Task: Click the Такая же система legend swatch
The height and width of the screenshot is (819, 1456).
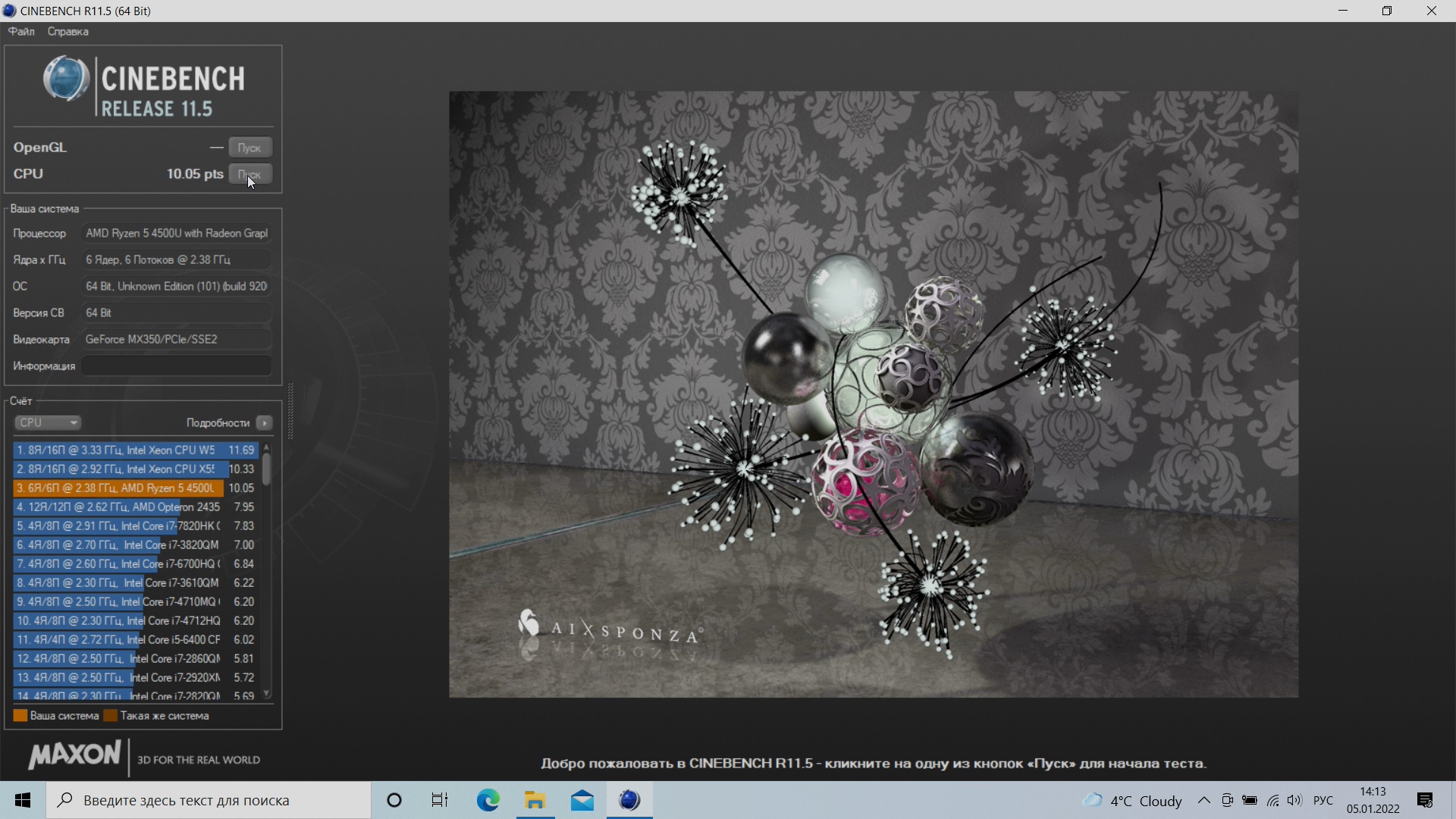Action: [x=111, y=716]
